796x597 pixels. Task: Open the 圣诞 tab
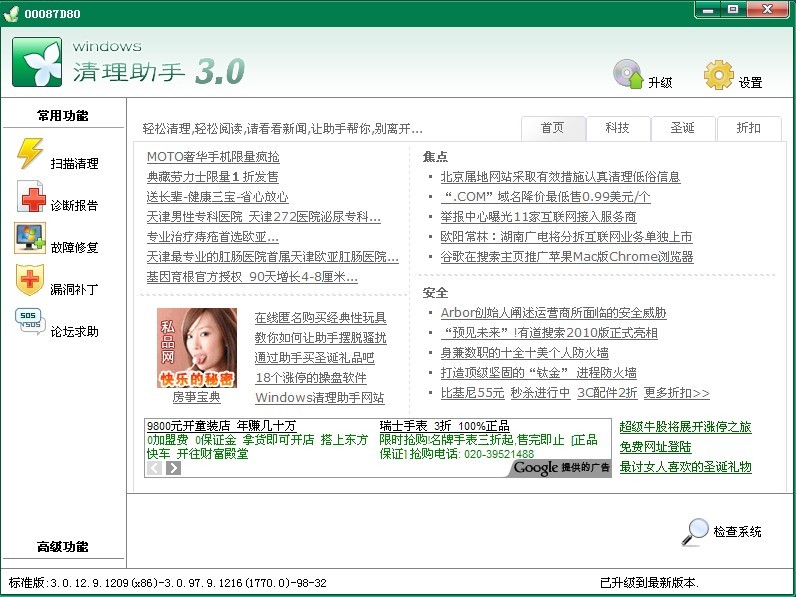683,128
